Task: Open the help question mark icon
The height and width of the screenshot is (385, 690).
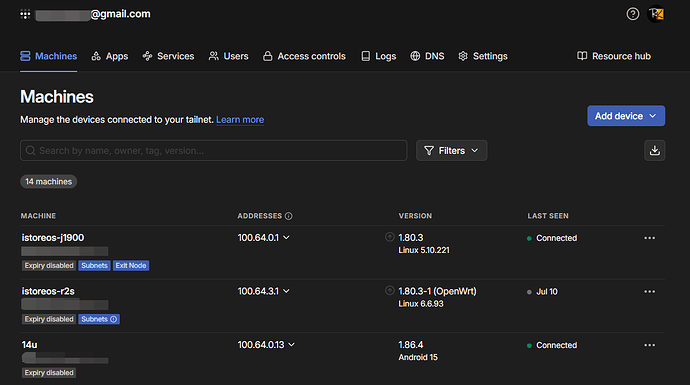Action: 632,14
